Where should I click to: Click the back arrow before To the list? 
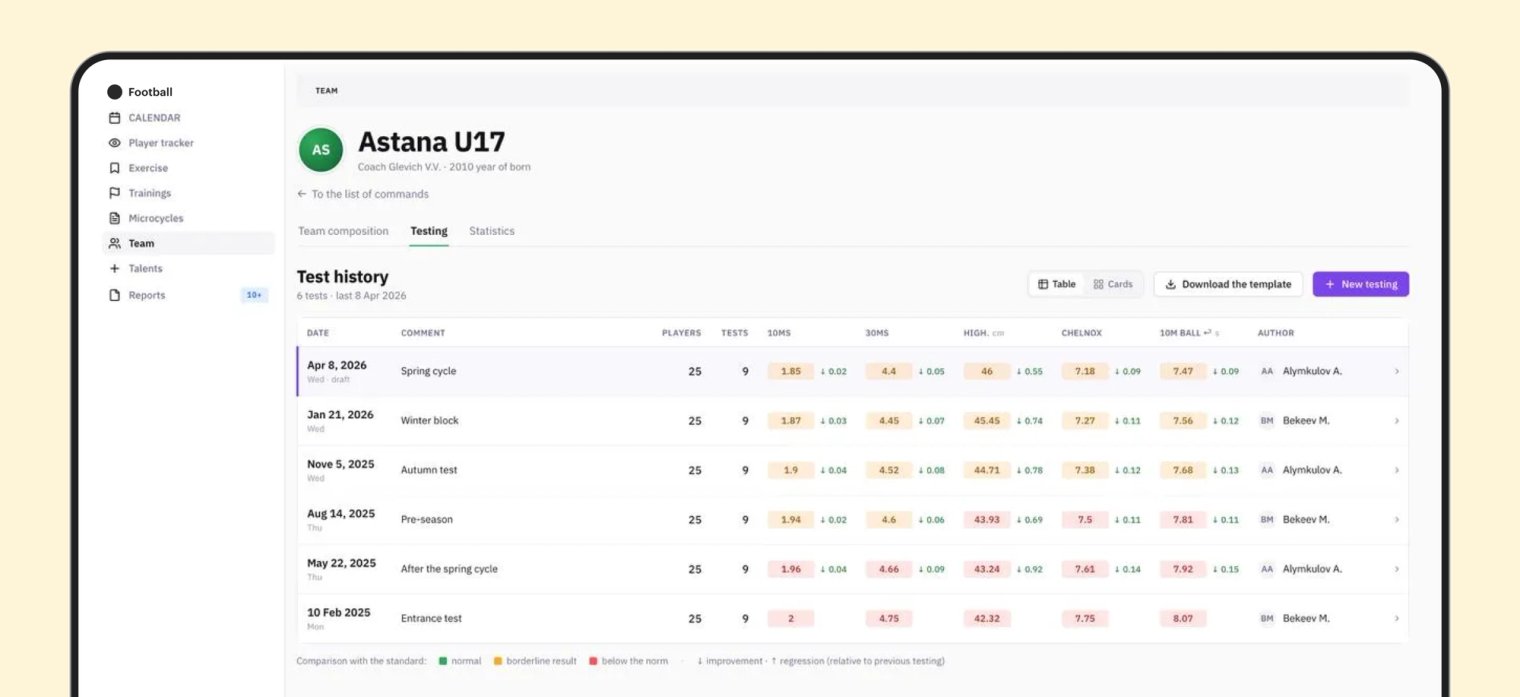(302, 194)
